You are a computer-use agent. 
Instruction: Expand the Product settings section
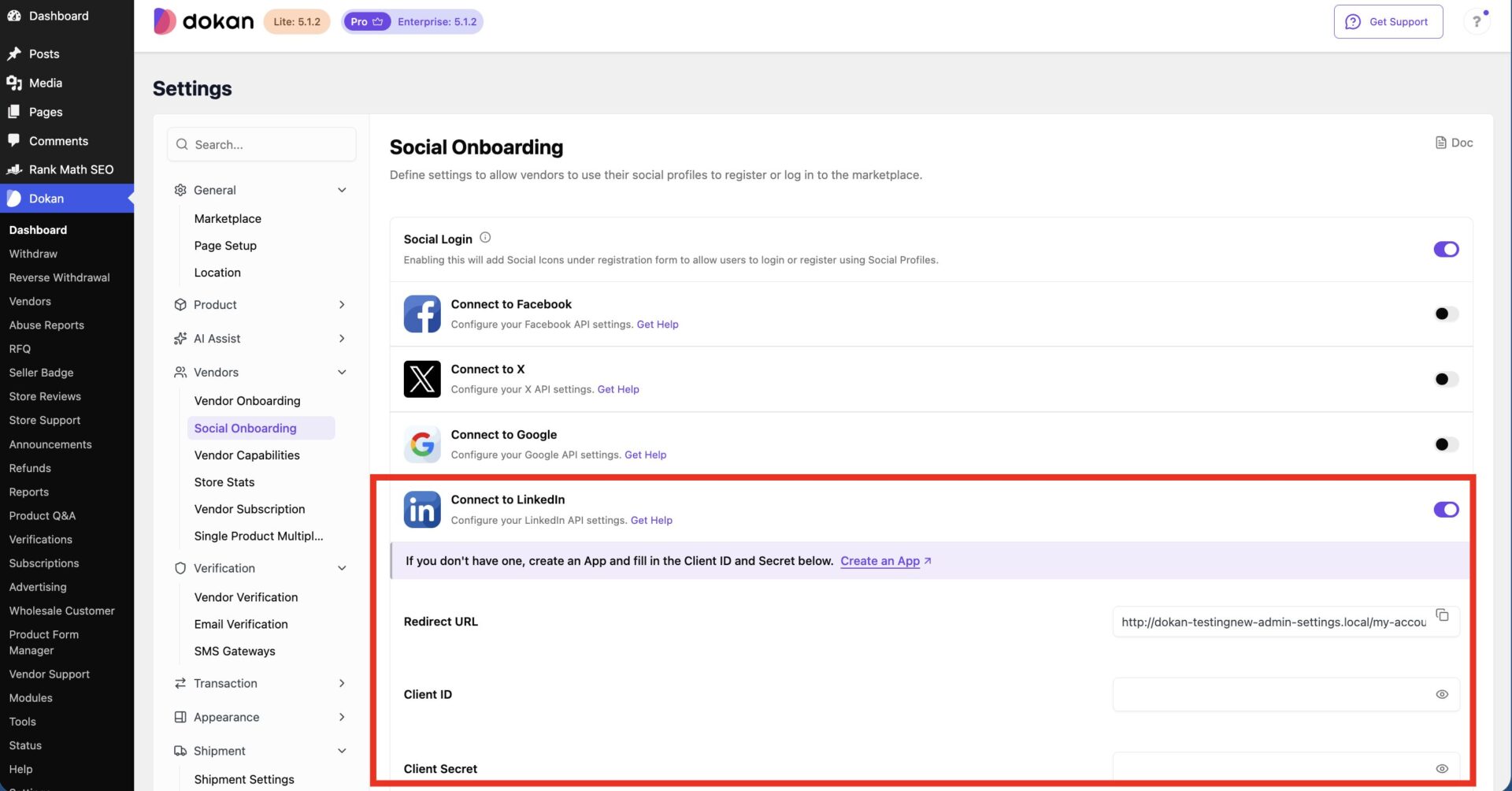(261, 305)
